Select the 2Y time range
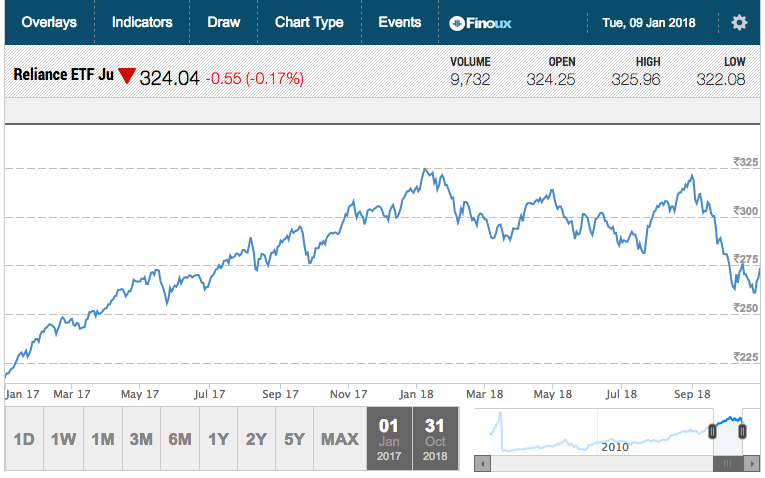This screenshot has height=478, width=765. point(256,439)
